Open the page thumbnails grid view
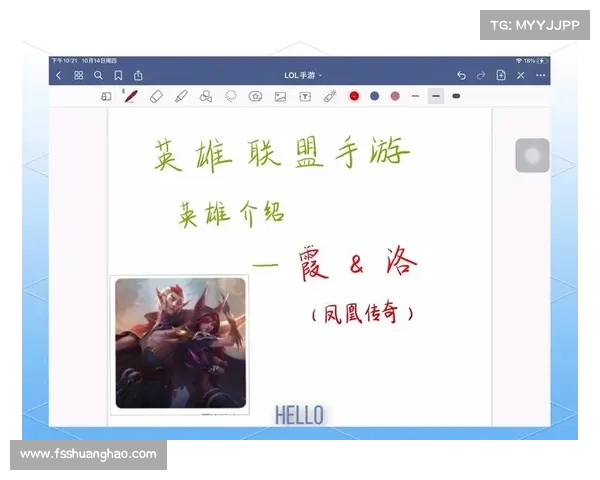This screenshot has width=600, height=480. (78, 75)
